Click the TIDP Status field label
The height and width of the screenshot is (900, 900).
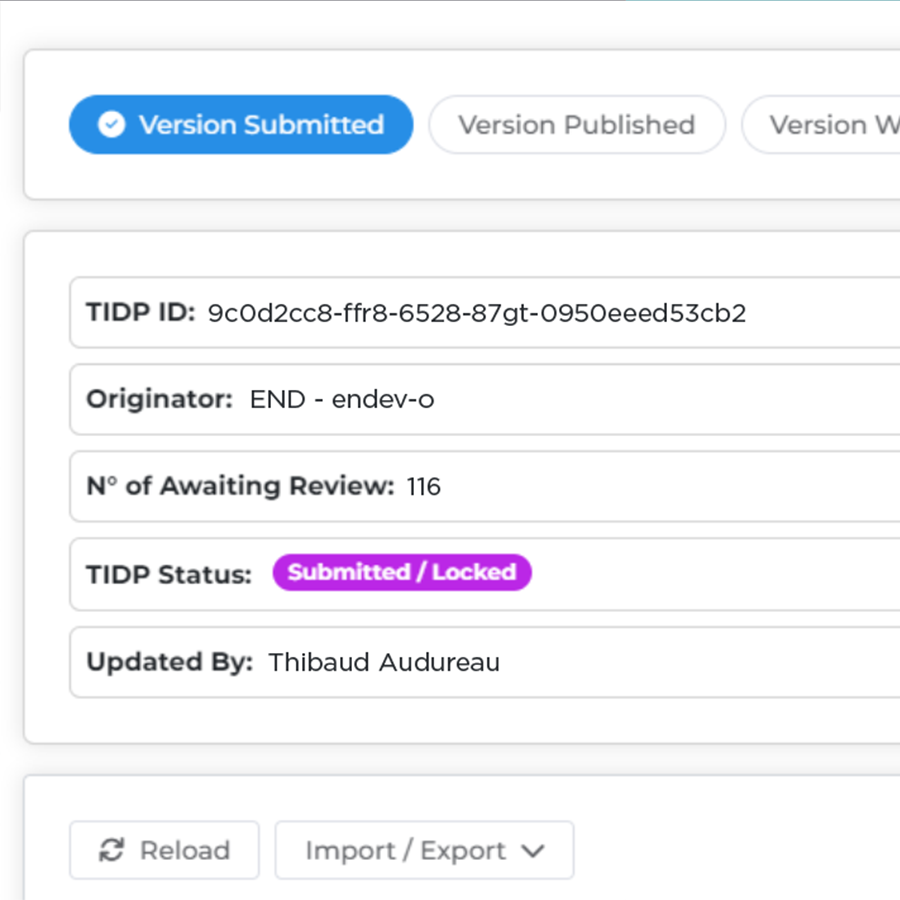[169, 575]
